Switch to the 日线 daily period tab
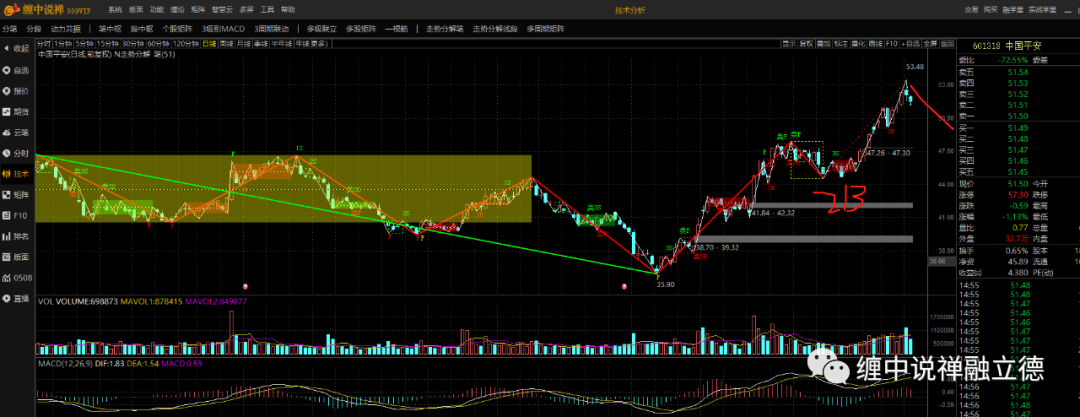The height and width of the screenshot is (417, 1080). 209,43
